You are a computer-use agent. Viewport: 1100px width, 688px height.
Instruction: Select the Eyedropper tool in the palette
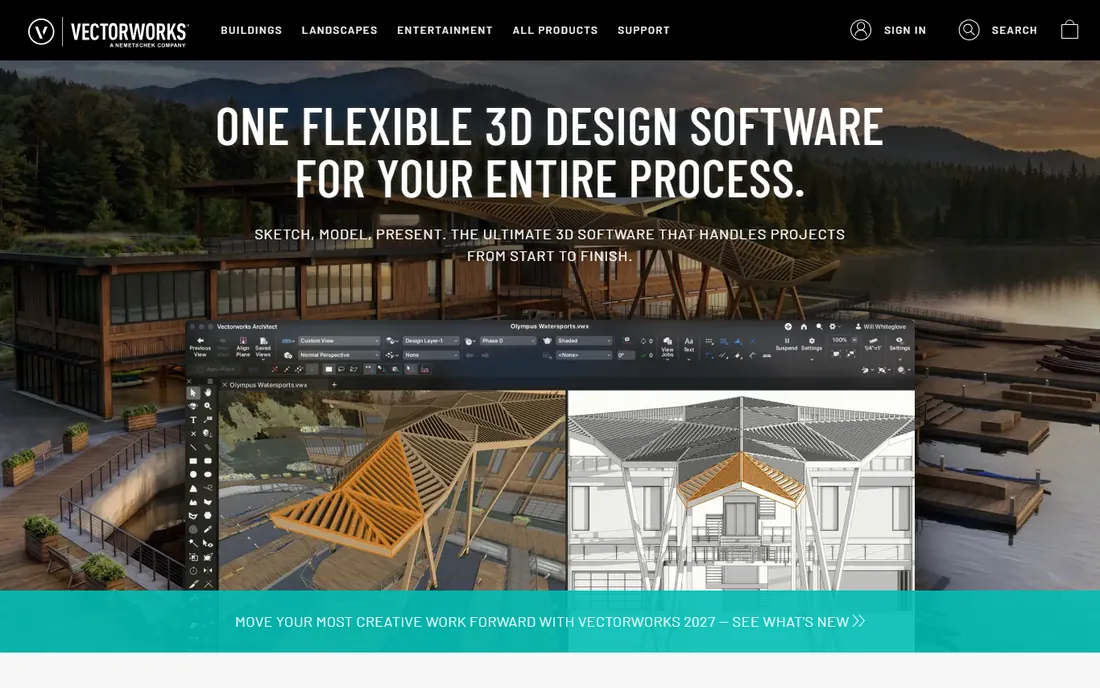click(208, 530)
